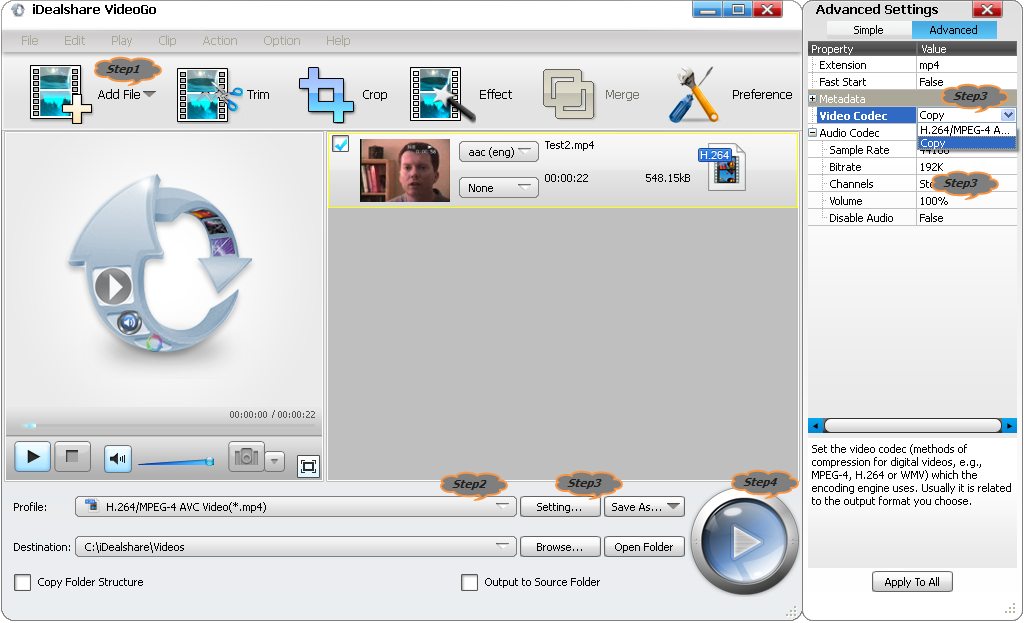Open the None subtitle dropdown
This screenshot has height=623, width=1025.
pyautogui.click(x=499, y=188)
